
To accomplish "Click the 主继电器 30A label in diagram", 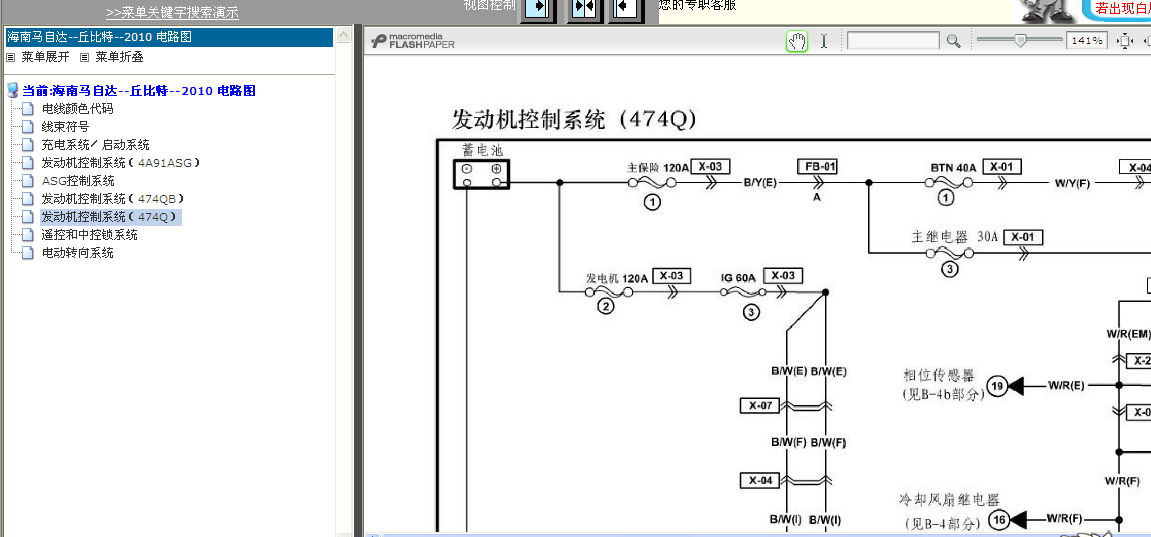I will (x=954, y=238).
